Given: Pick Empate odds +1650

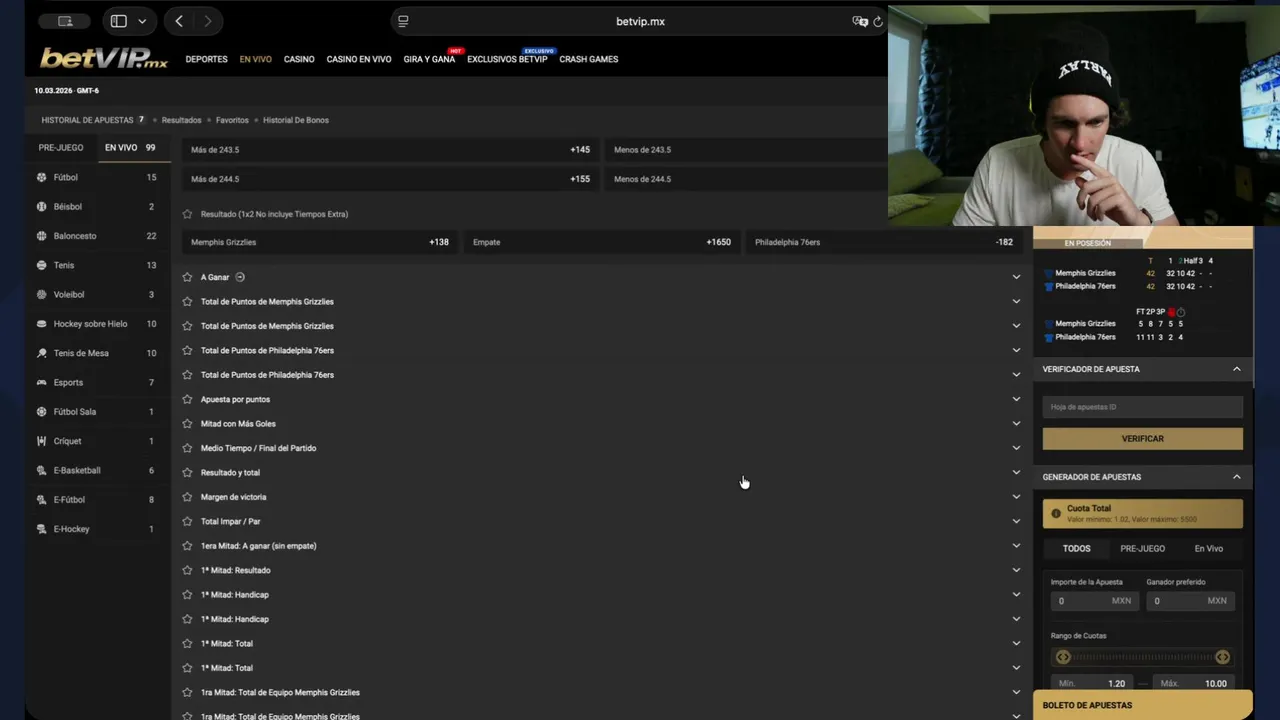Looking at the screenshot, I should pos(601,242).
